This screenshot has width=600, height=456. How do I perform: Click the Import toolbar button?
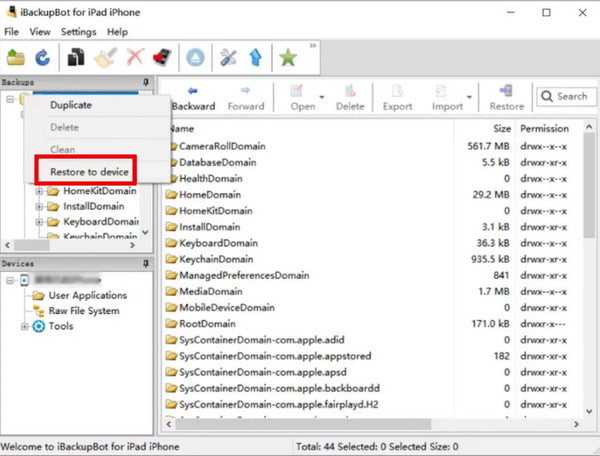pyautogui.click(x=447, y=98)
